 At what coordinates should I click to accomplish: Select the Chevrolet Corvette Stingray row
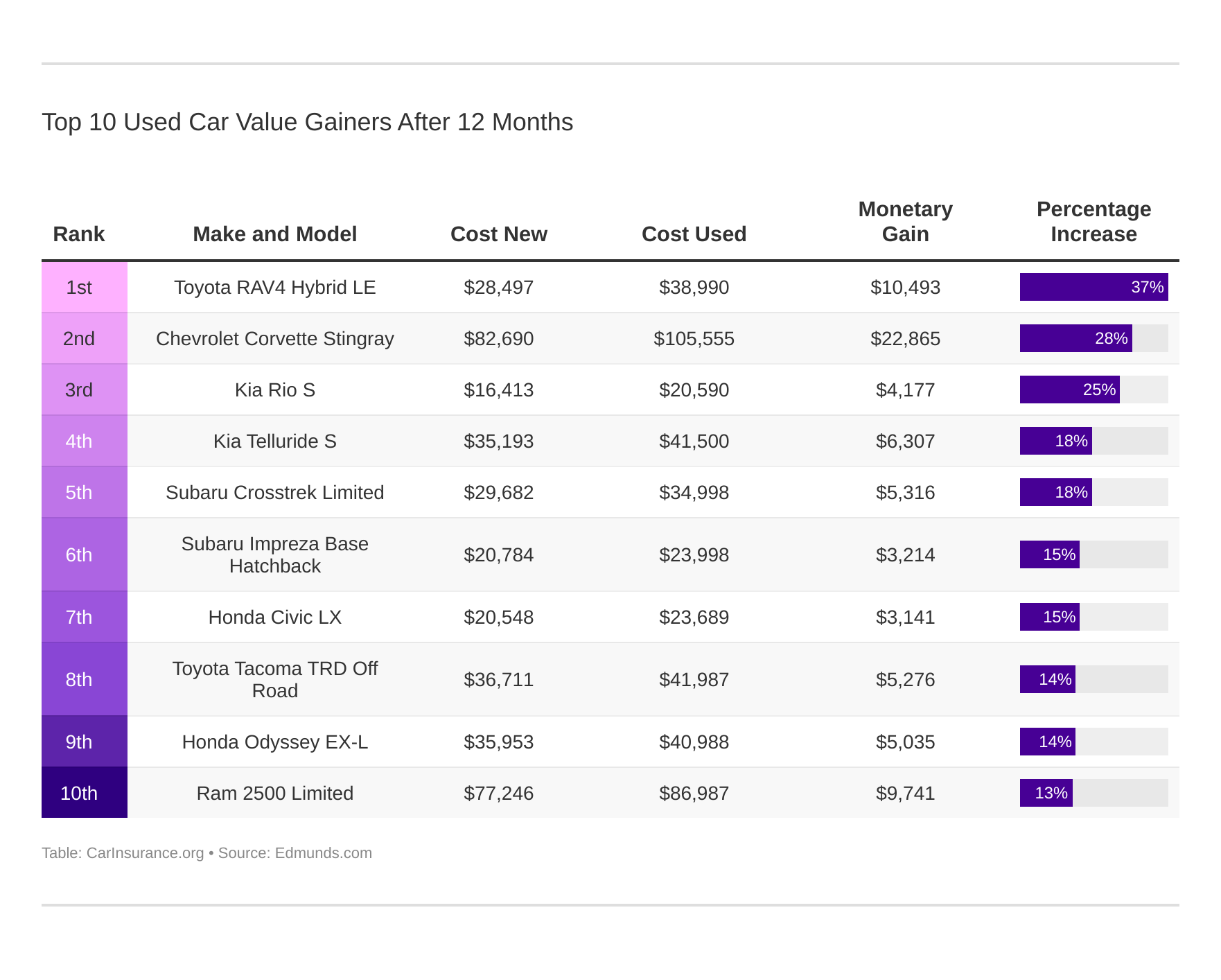275,339
